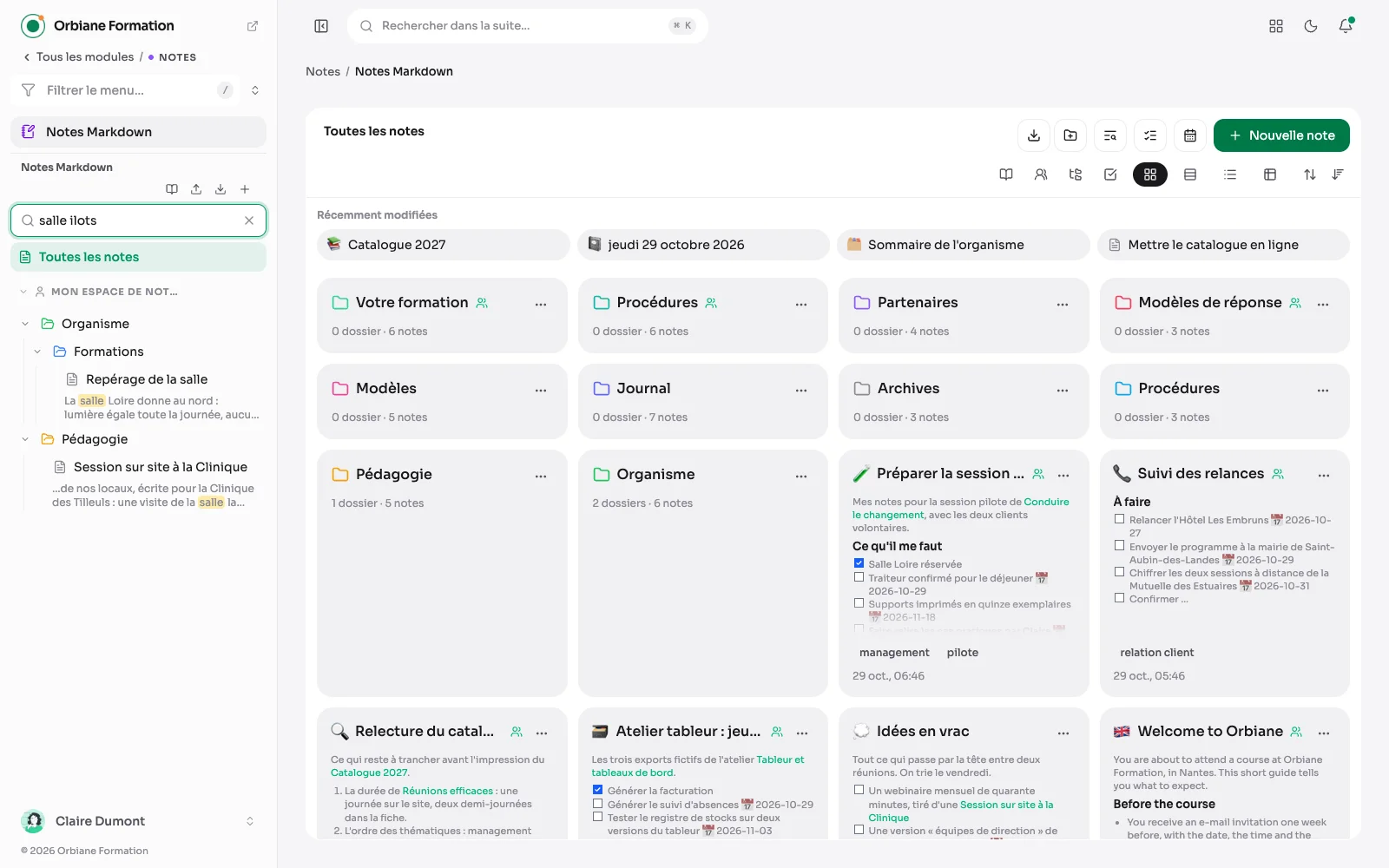
Task: Switch to the folder tree view icon
Action: 1076,174
